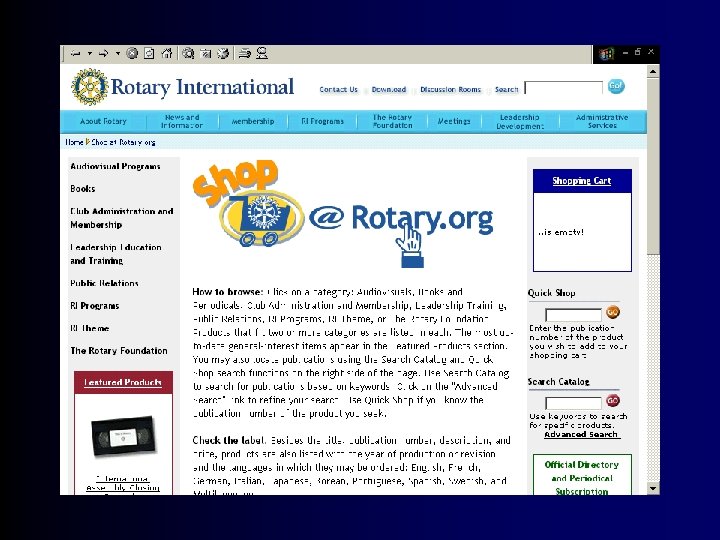Click the browser Forward arrow

click(104, 54)
